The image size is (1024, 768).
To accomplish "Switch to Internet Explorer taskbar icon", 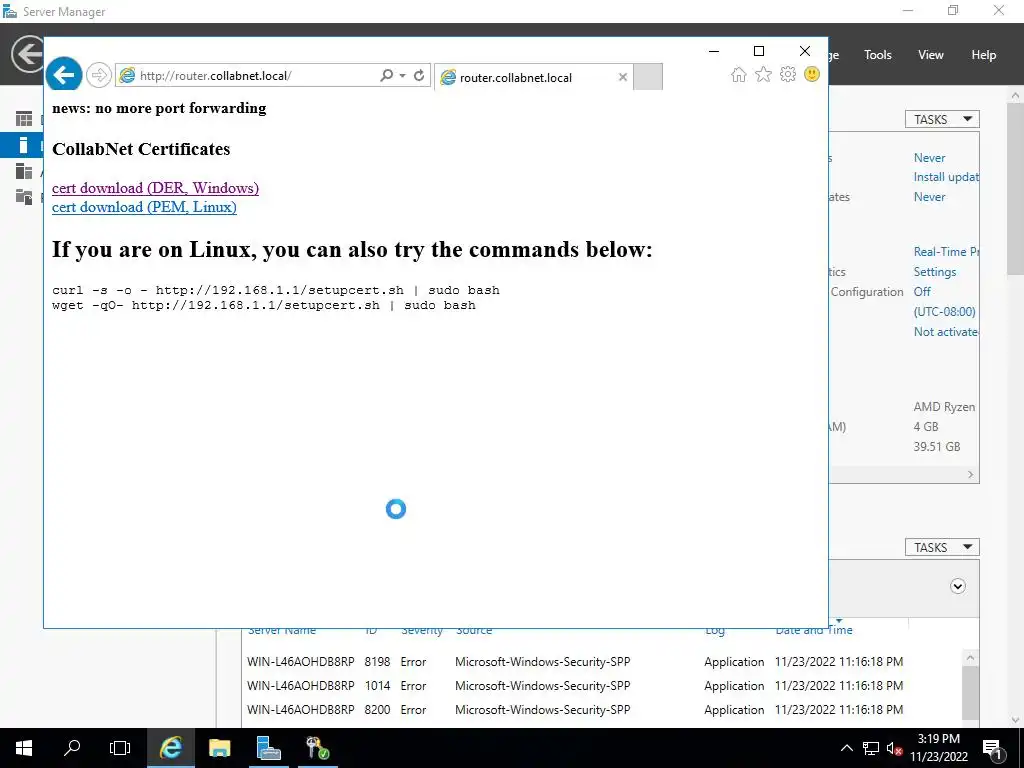I will [x=170, y=748].
